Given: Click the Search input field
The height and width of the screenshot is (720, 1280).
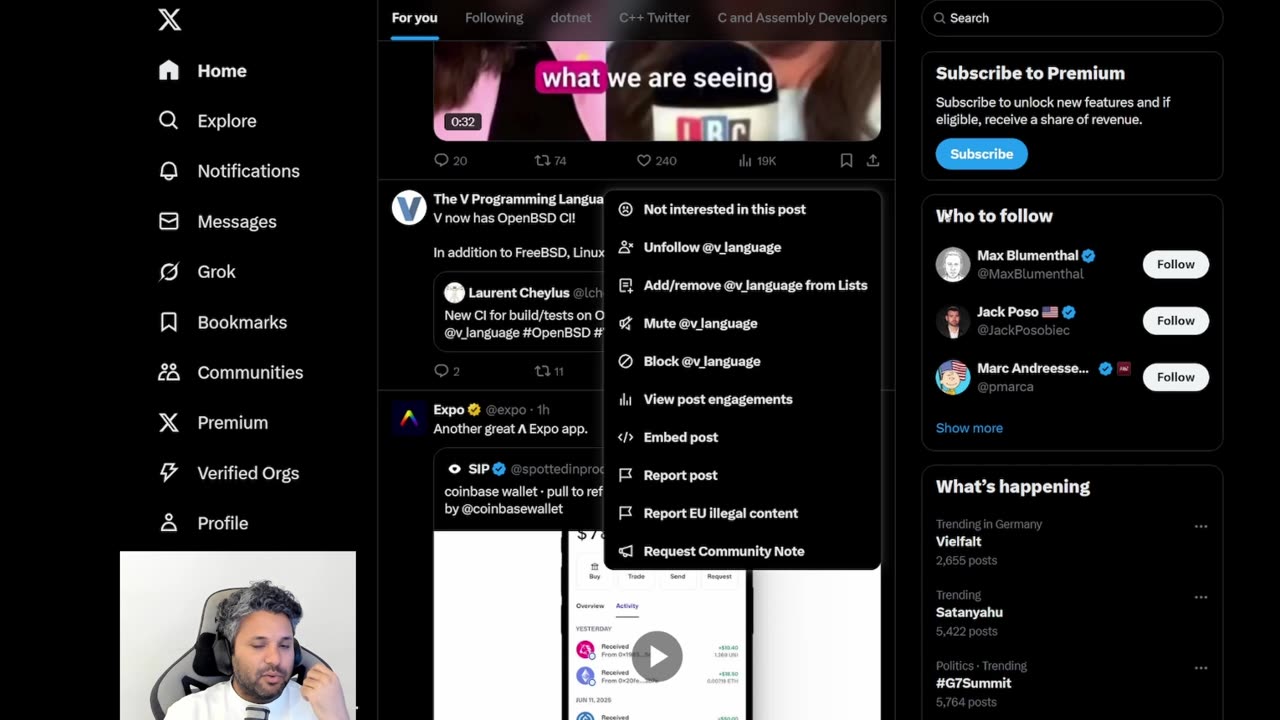Looking at the screenshot, I should coord(1072,18).
